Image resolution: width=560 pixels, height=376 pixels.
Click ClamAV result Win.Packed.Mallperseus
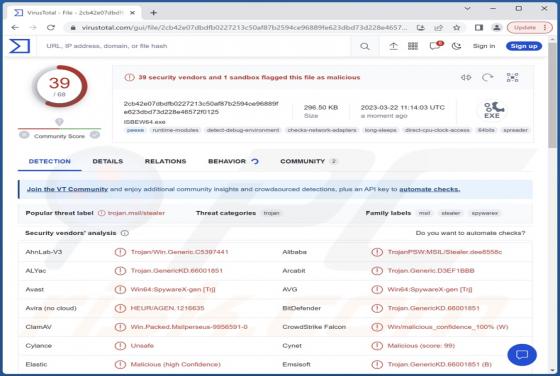[189, 327]
